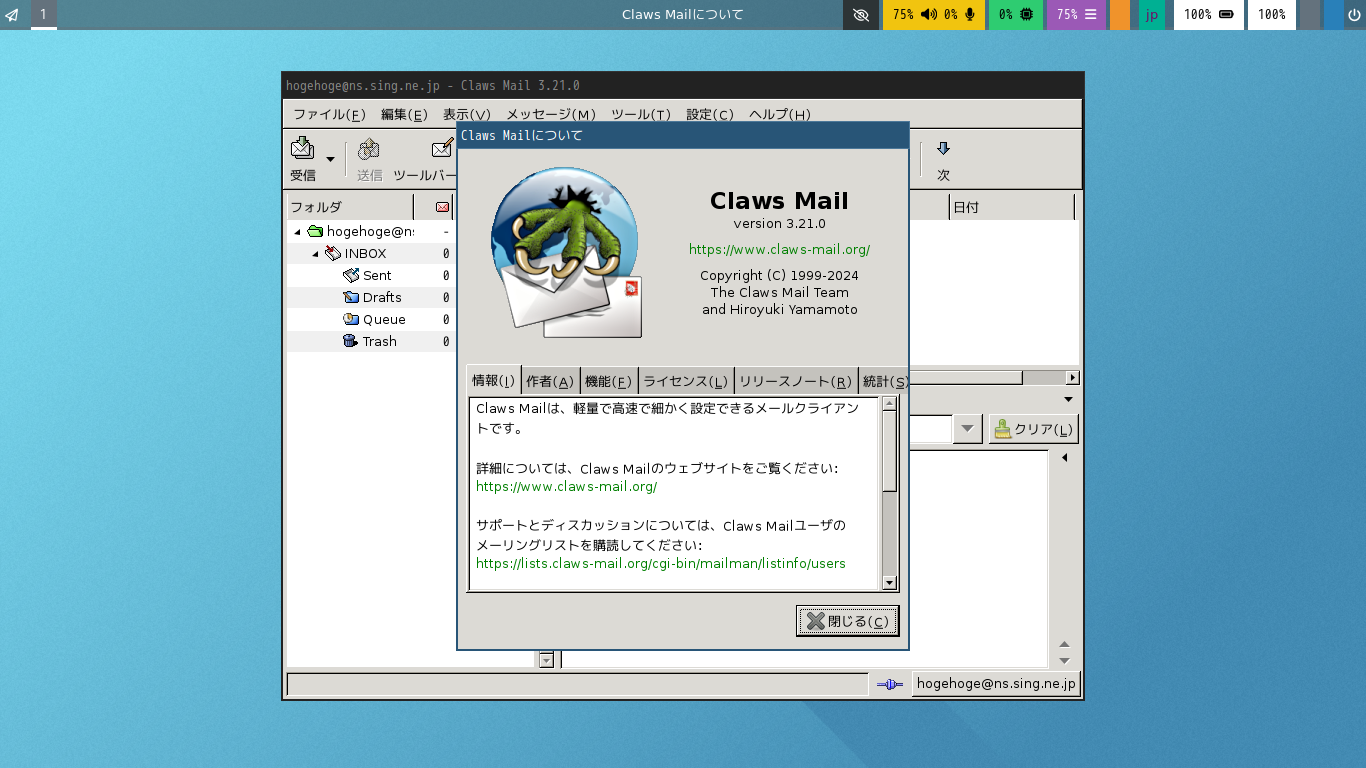Select the Queue folder label
The image size is (1366, 768).
[384, 319]
